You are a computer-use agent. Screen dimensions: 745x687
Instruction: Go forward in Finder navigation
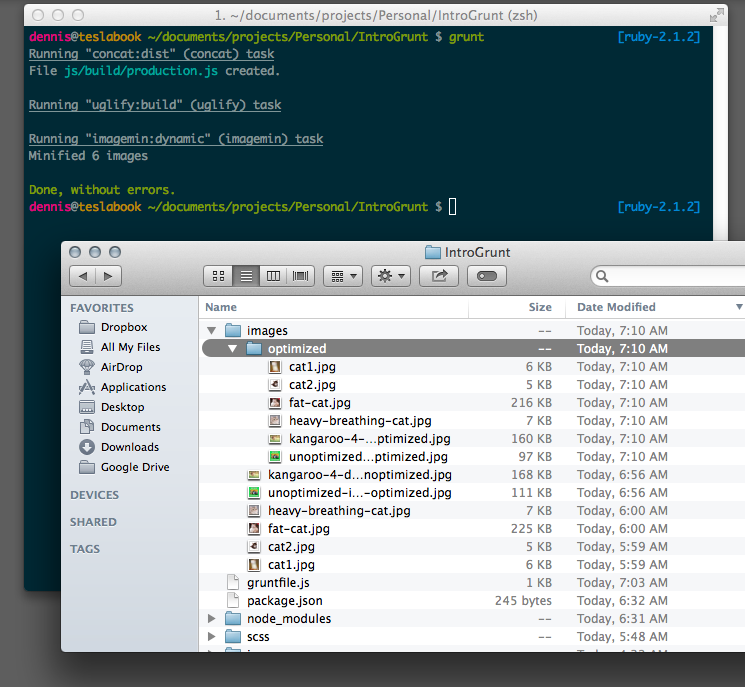[x=108, y=276]
